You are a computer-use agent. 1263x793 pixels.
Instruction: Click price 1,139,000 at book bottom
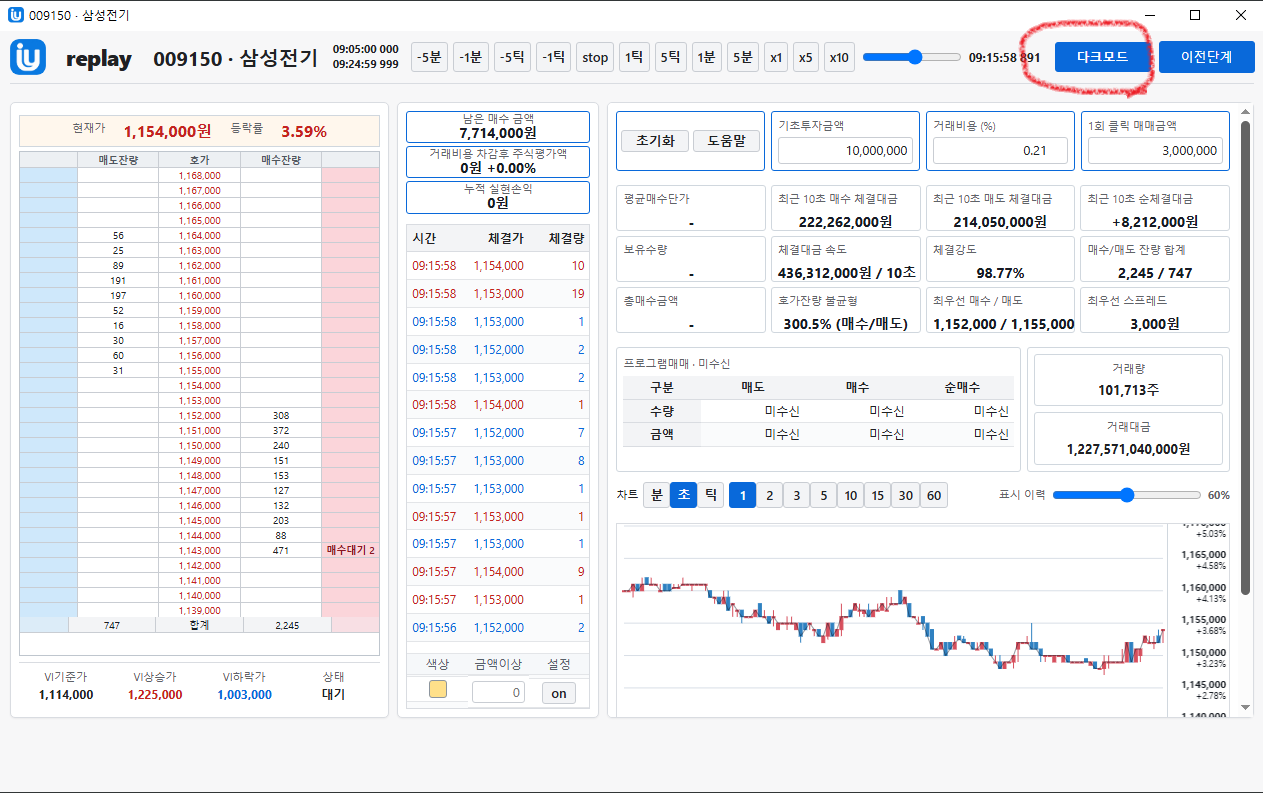pos(199,610)
